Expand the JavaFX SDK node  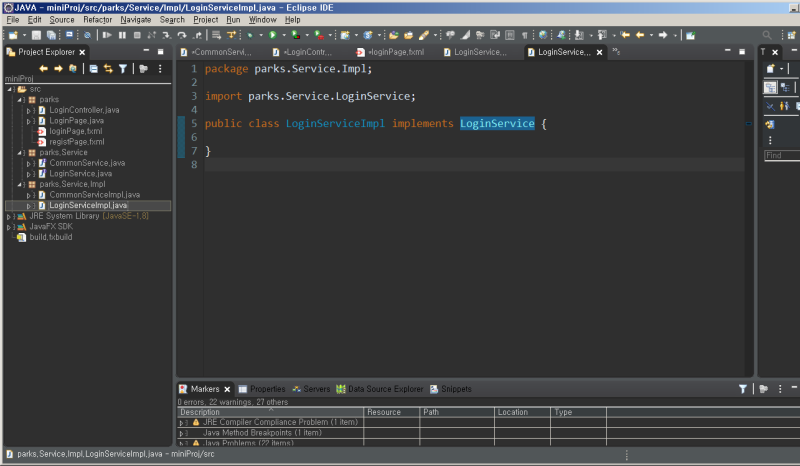[9, 227]
